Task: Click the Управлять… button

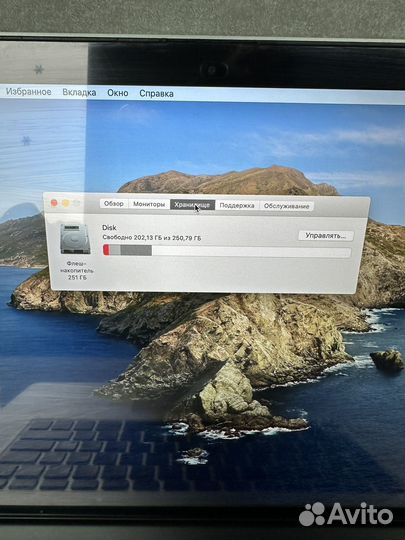Action: click(x=326, y=236)
